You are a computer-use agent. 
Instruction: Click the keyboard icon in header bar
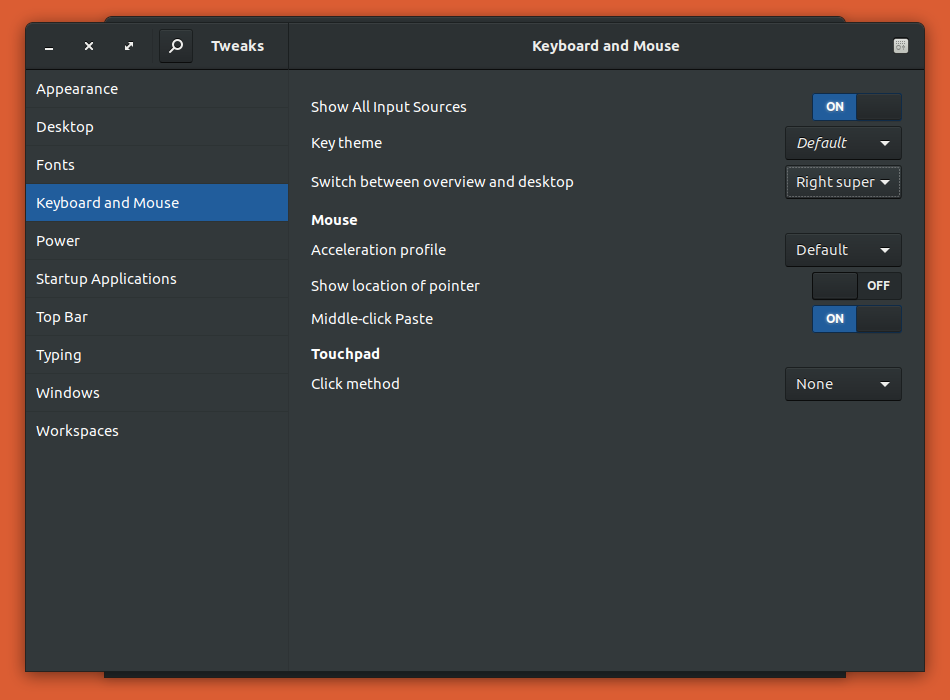point(900,46)
